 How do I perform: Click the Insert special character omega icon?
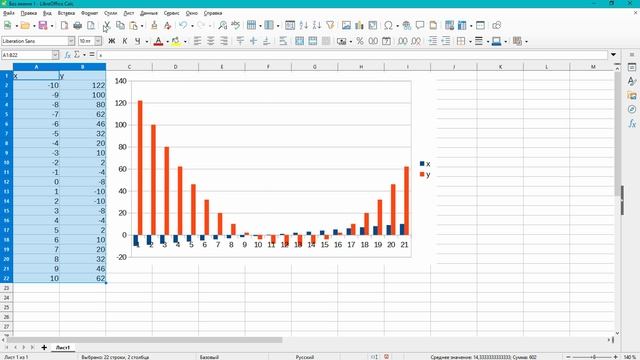pyautogui.click(x=388, y=25)
